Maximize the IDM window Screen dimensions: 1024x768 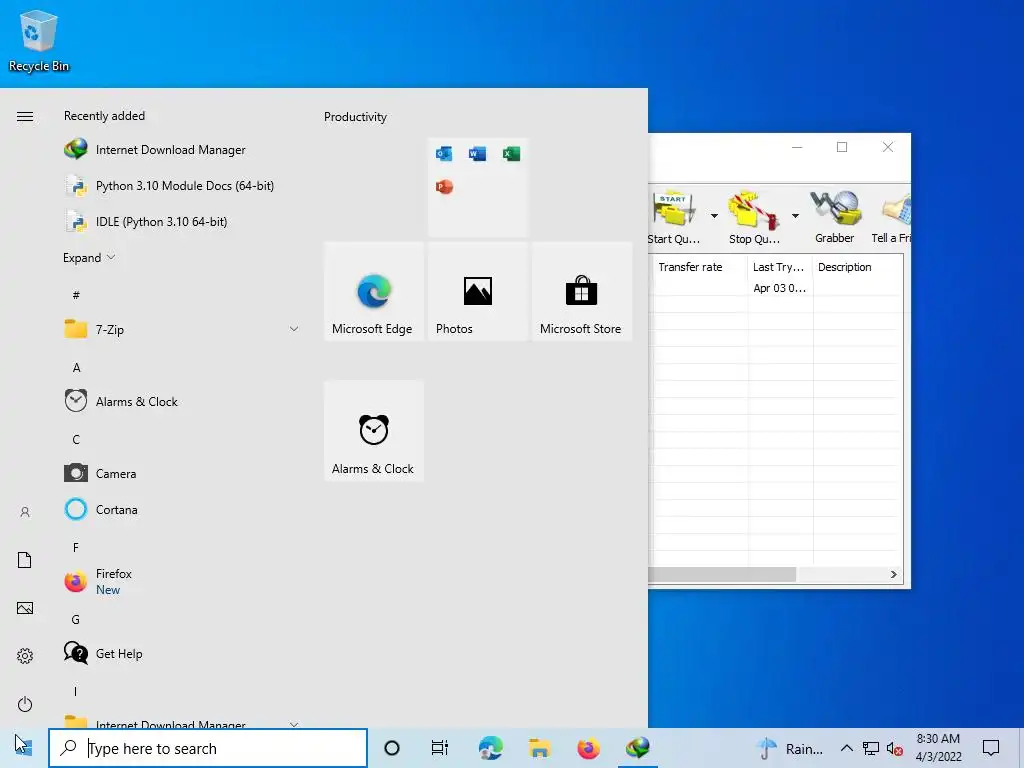point(842,147)
